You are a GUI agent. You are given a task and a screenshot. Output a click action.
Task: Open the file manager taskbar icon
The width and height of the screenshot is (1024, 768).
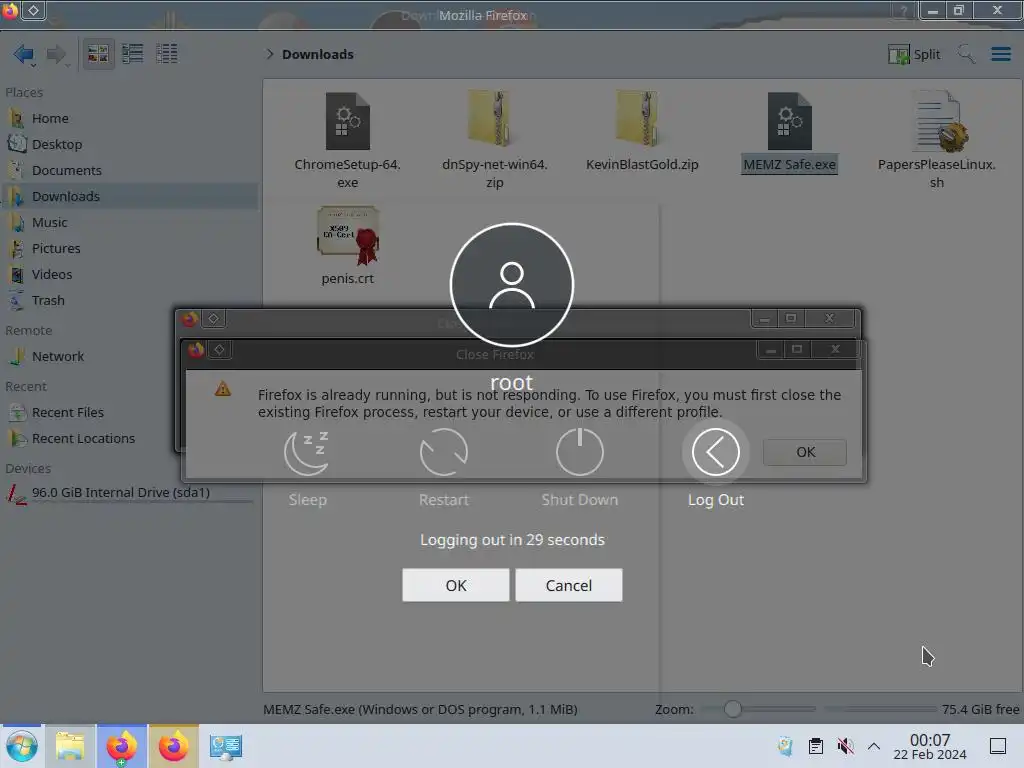[x=70, y=746]
